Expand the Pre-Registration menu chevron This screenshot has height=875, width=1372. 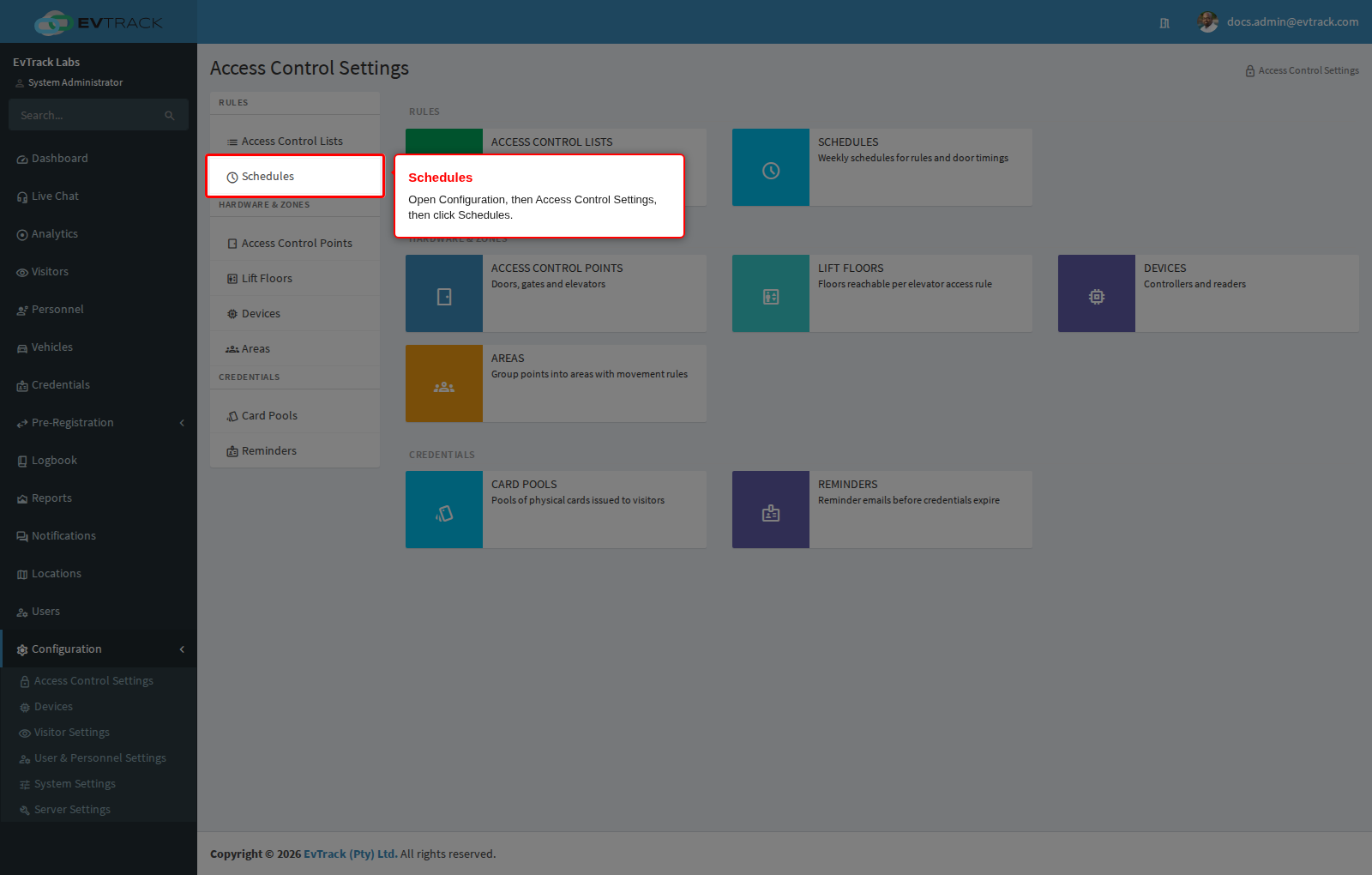click(182, 423)
